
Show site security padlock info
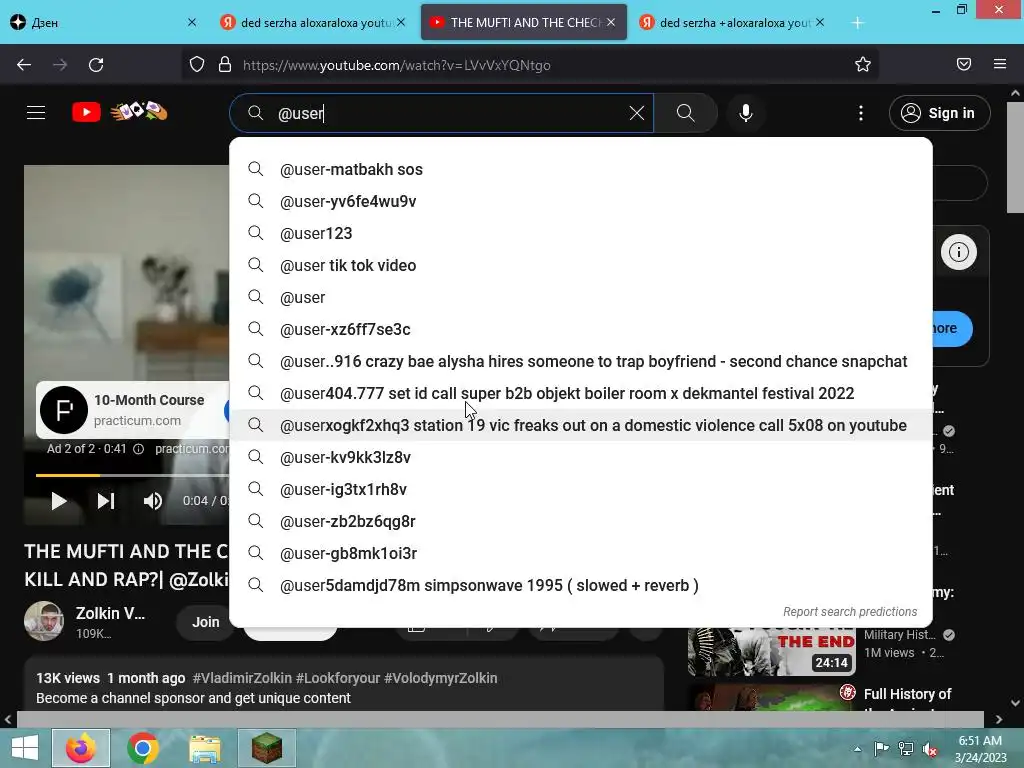[x=225, y=65]
